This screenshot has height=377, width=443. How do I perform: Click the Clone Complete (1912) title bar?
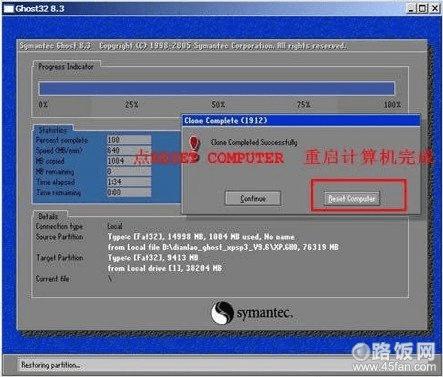[x=301, y=121]
